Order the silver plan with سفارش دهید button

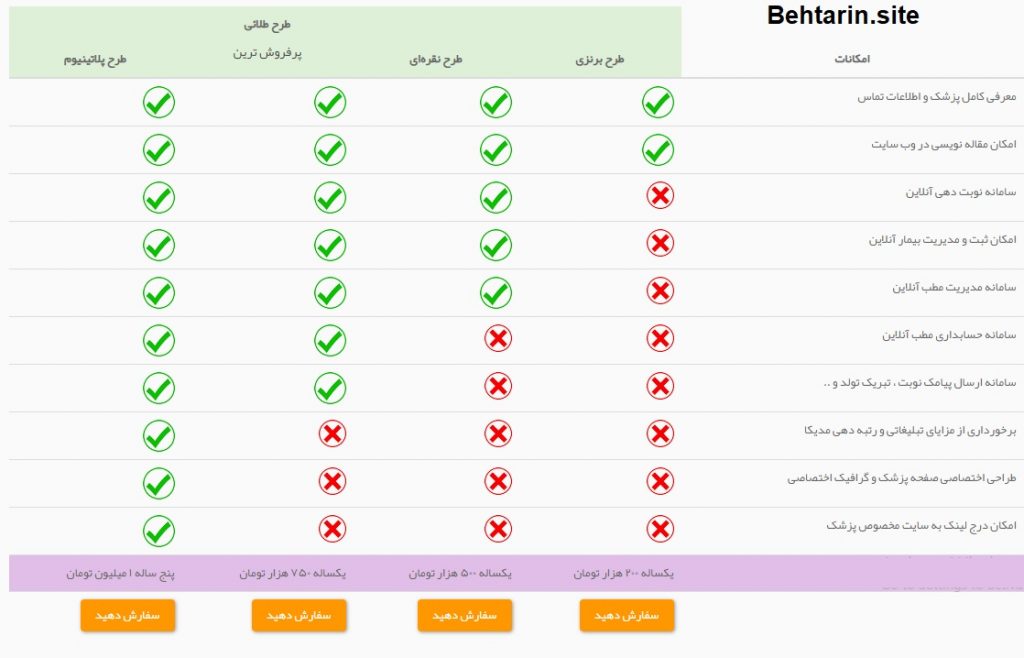[464, 616]
